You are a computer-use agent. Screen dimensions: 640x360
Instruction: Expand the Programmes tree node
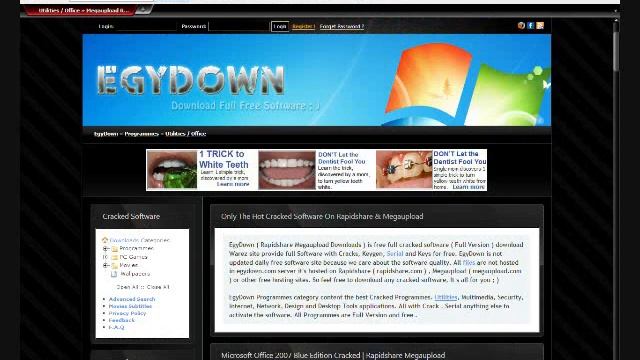click(x=105, y=249)
